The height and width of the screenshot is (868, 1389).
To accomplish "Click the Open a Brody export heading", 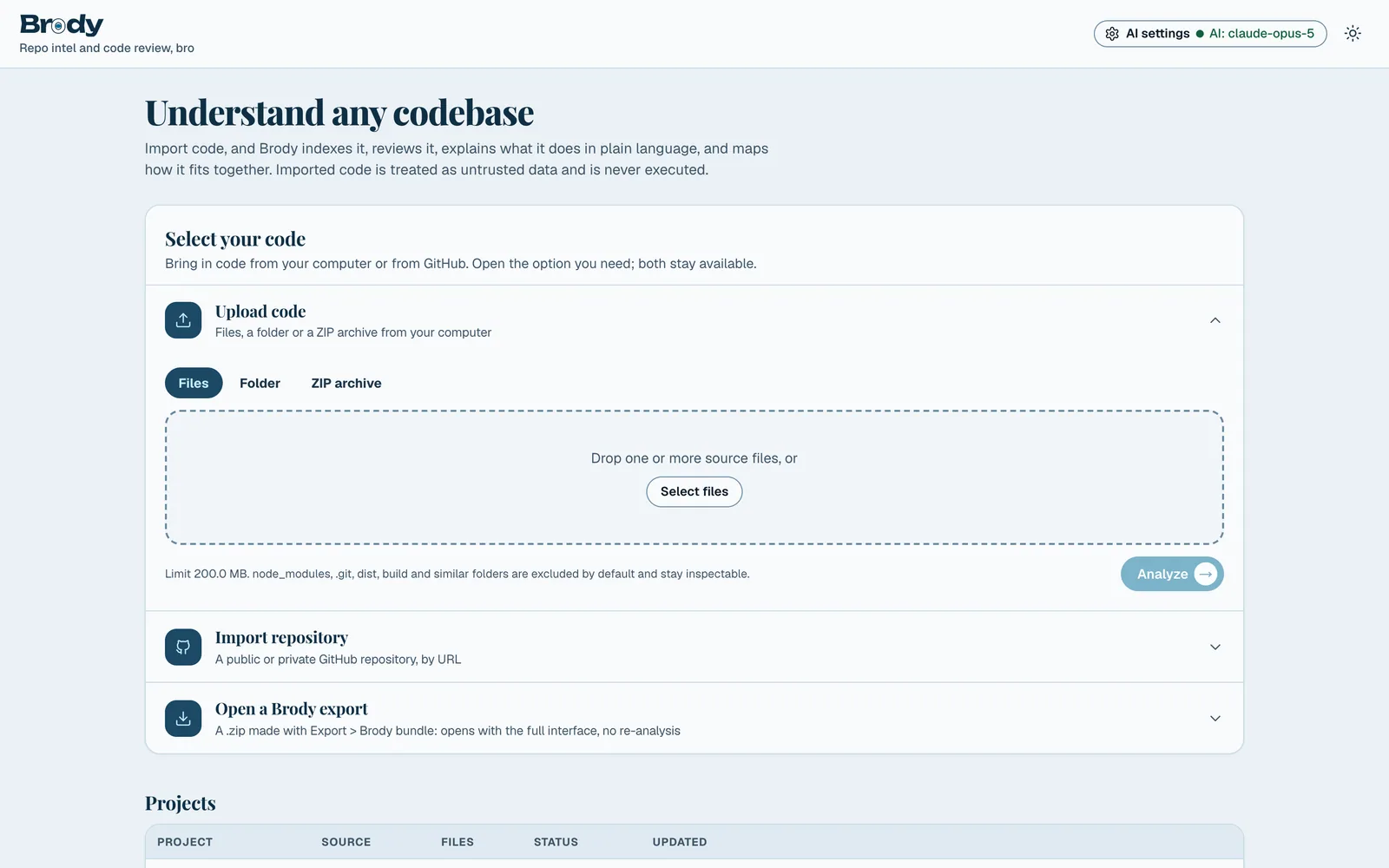I will pyautogui.click(x=292, y=709).
